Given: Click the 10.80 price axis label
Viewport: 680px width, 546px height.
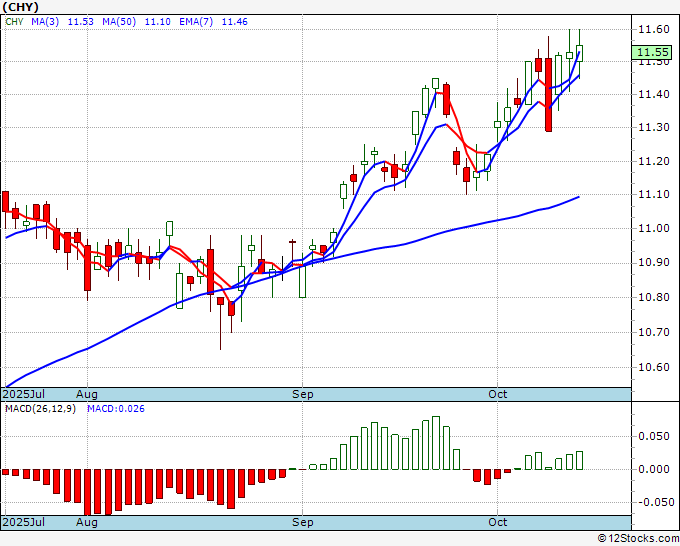Looking at the screenshot, I should tap(654, 298).
